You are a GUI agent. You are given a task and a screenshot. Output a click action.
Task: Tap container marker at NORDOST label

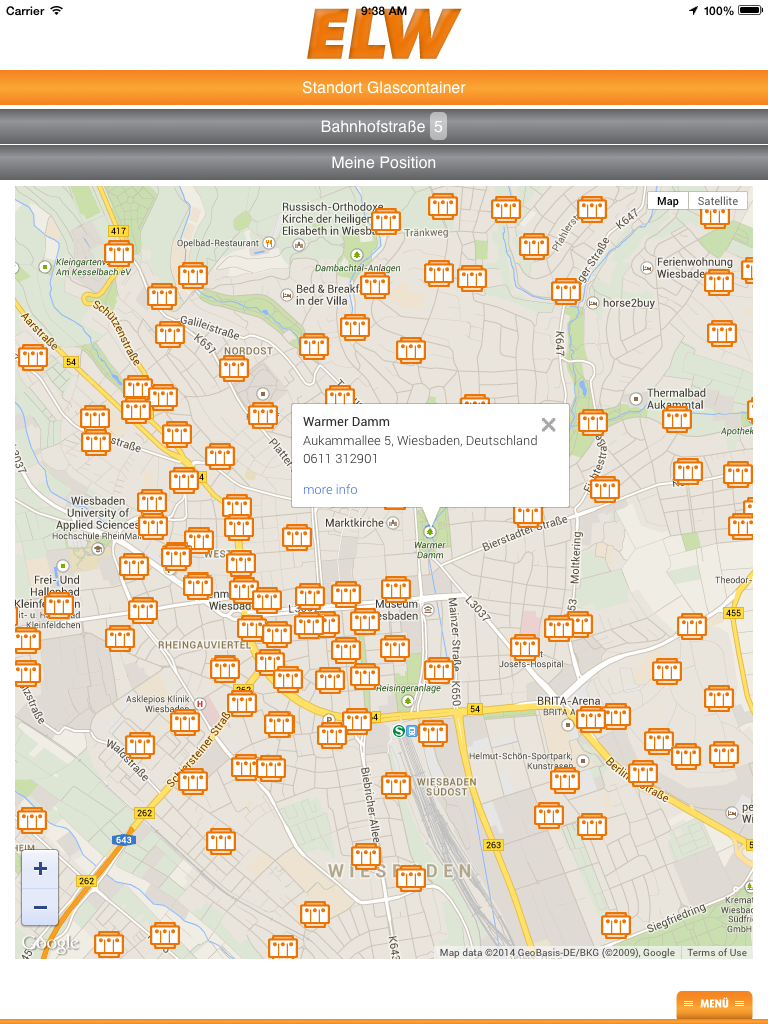coord(234,368)
